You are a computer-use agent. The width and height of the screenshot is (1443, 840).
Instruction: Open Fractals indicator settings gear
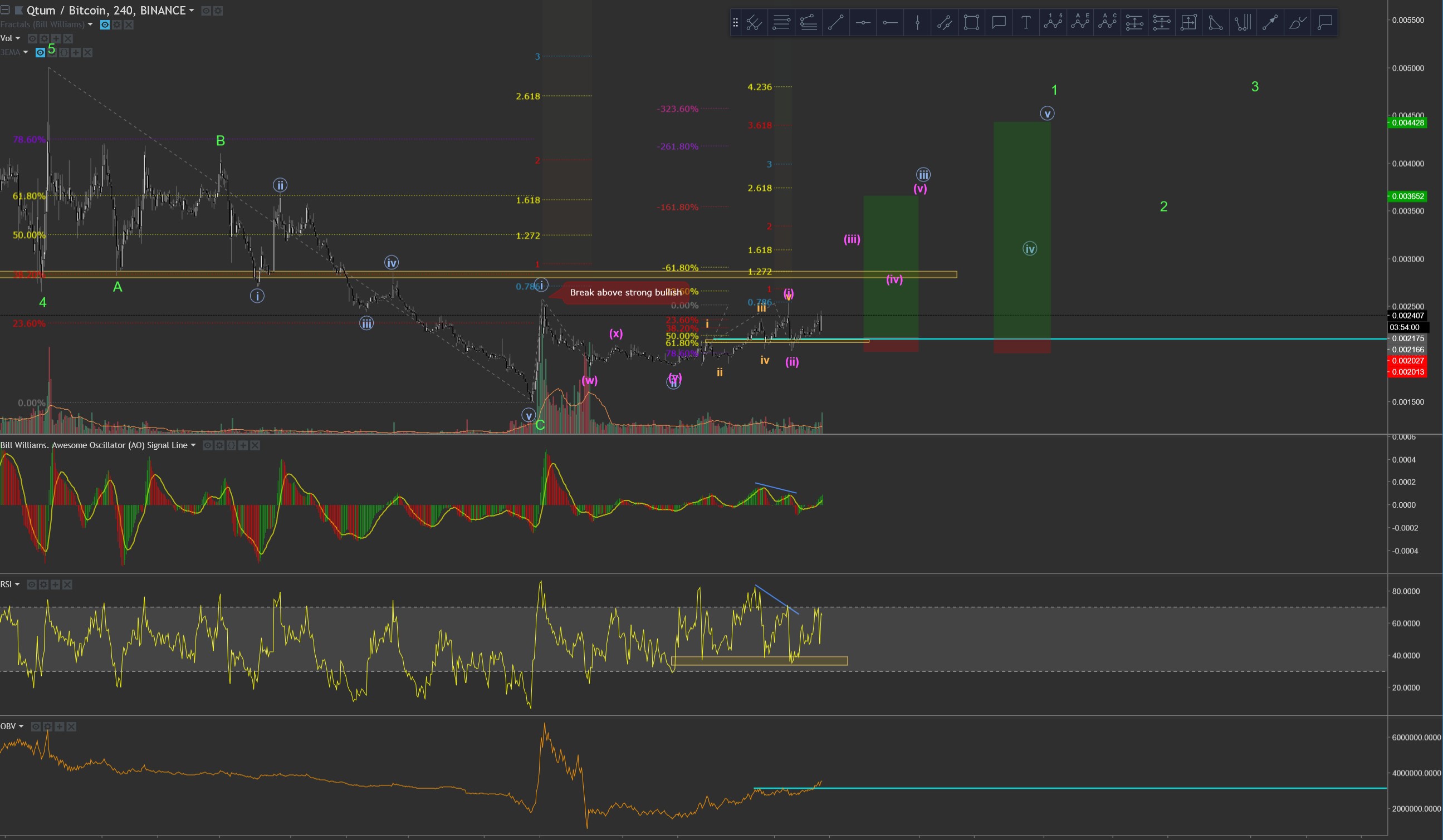(117, 24)
